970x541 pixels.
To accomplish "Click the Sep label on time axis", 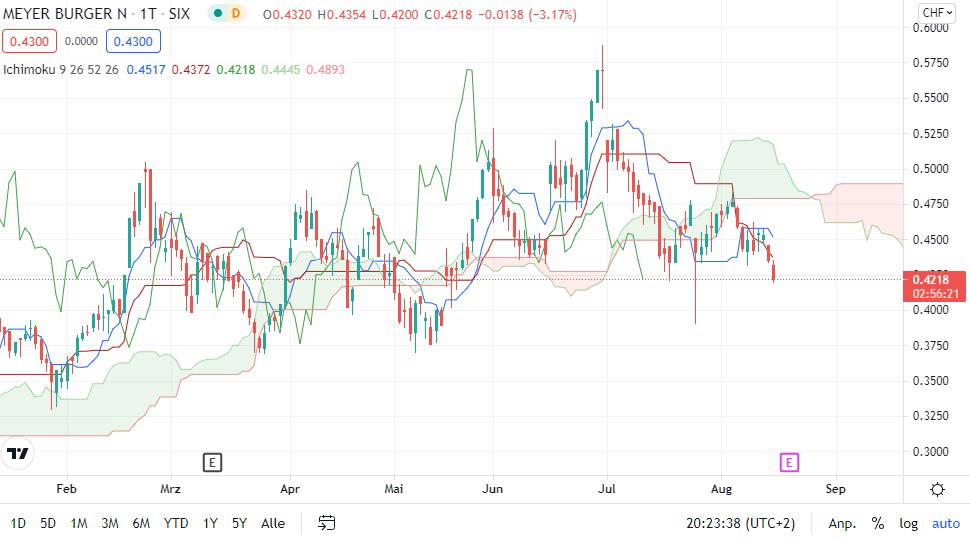I will [835, 488].
